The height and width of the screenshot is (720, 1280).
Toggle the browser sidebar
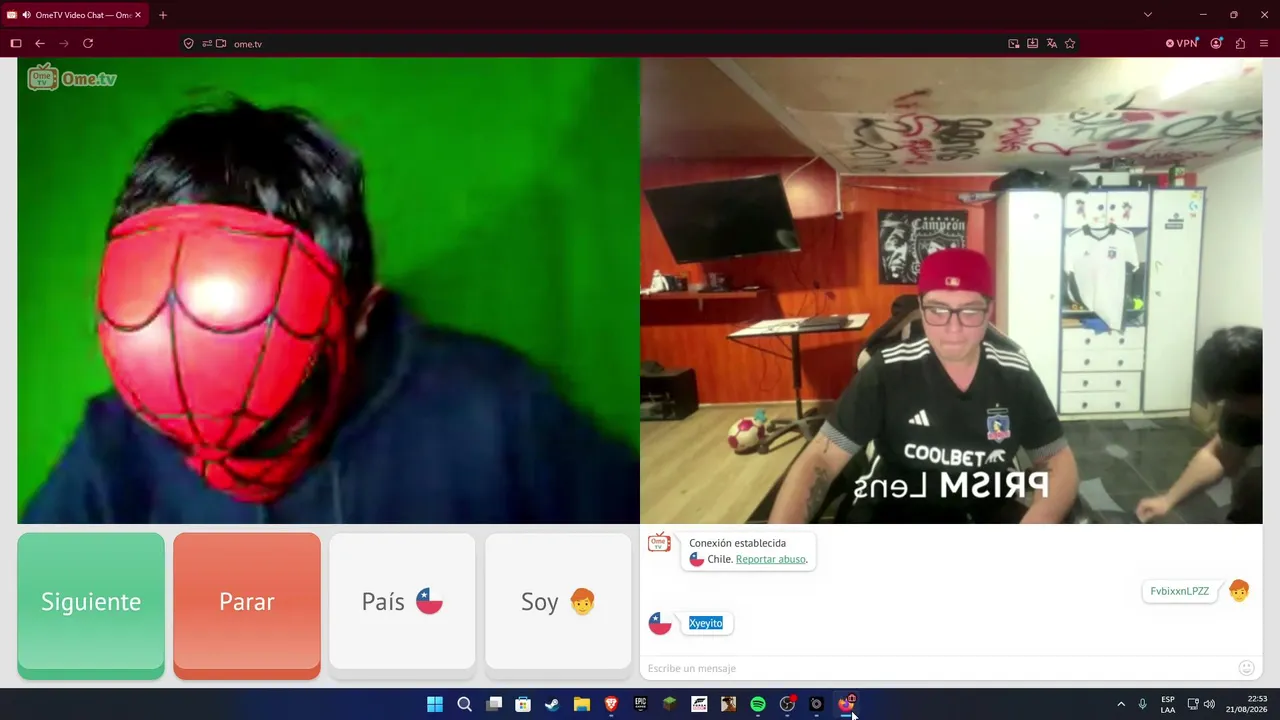pyautogui.click(x=16, y=43)
